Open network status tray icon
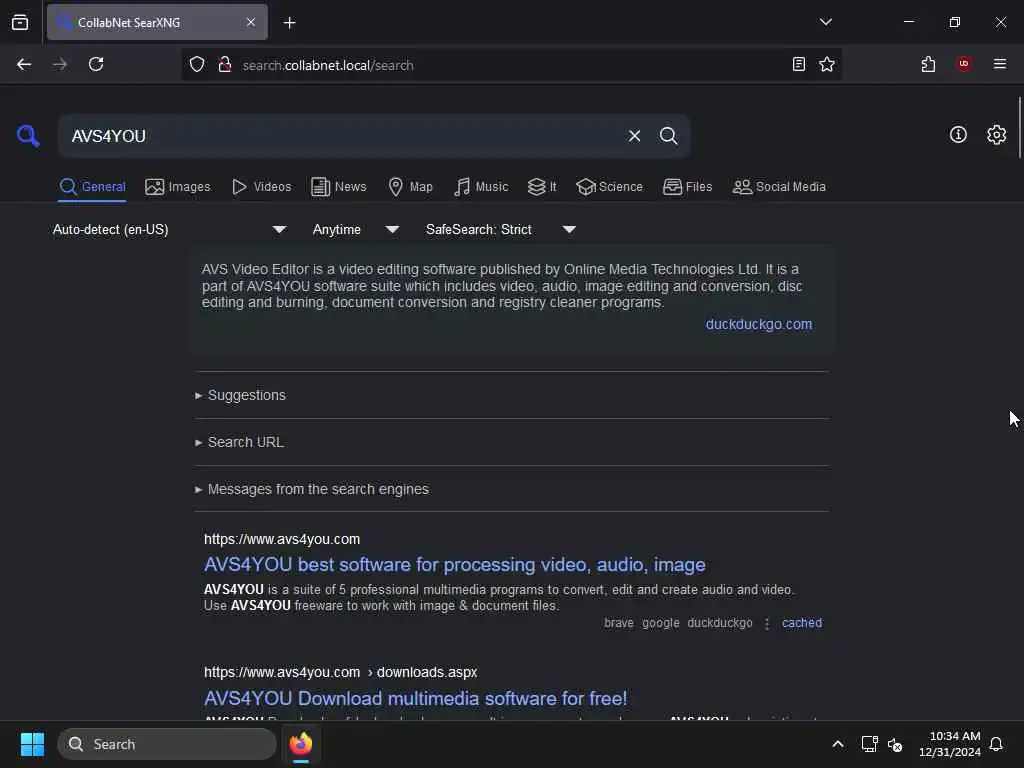This screenshot has width=1024, height=768. click(x=869, y=744)
